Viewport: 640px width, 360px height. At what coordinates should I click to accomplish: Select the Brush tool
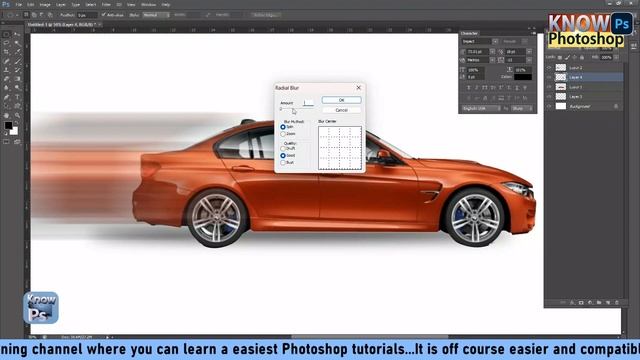[x=17, y=61]
